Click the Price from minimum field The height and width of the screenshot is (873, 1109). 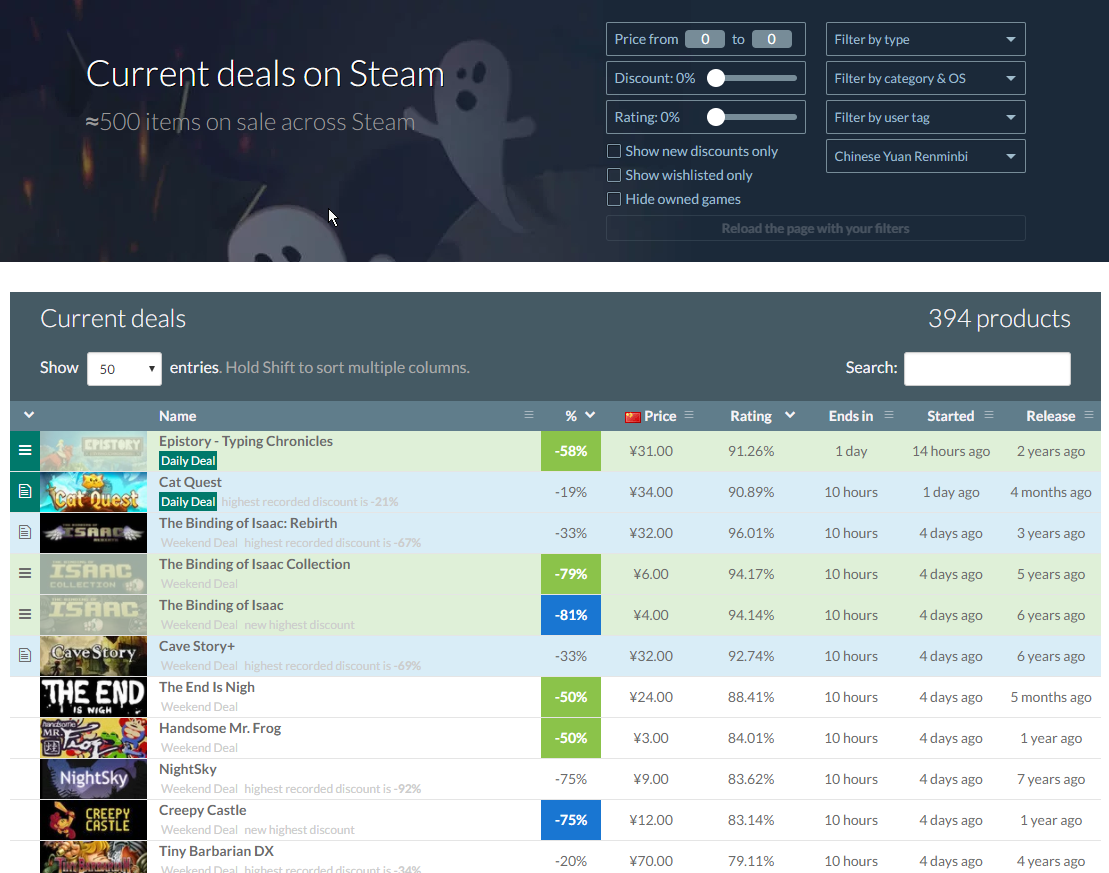pyautogui.click(x=704, y=39)
